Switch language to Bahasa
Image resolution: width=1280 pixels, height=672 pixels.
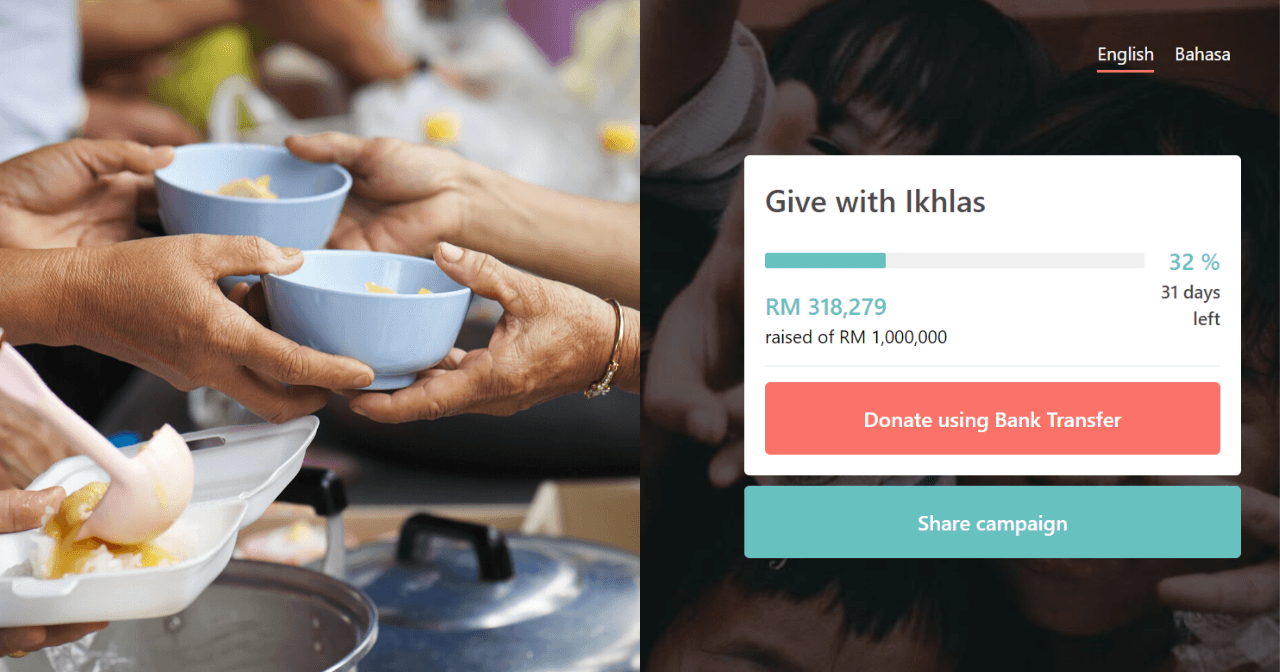(x=1202, y=54)
